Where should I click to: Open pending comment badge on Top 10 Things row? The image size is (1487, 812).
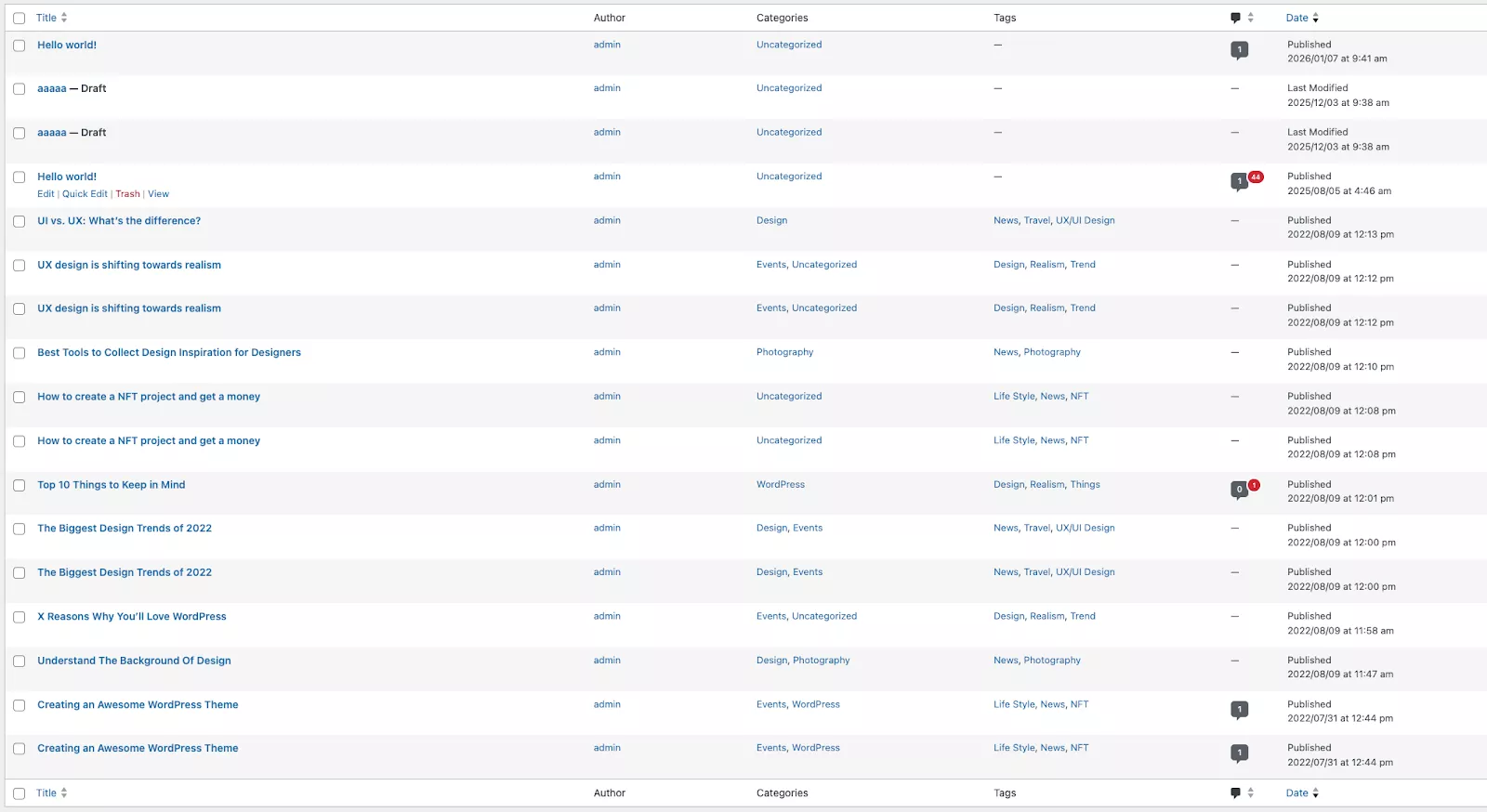coord(1254,485)
